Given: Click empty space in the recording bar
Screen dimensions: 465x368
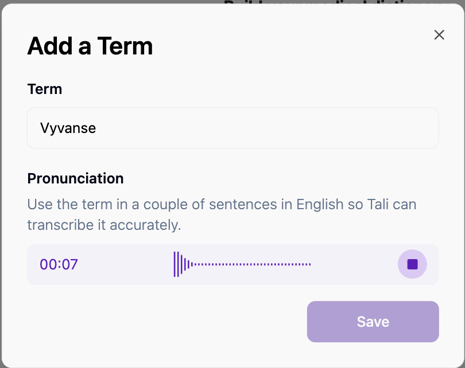Looking at the screenshot, I should click(x=353, y=264).
